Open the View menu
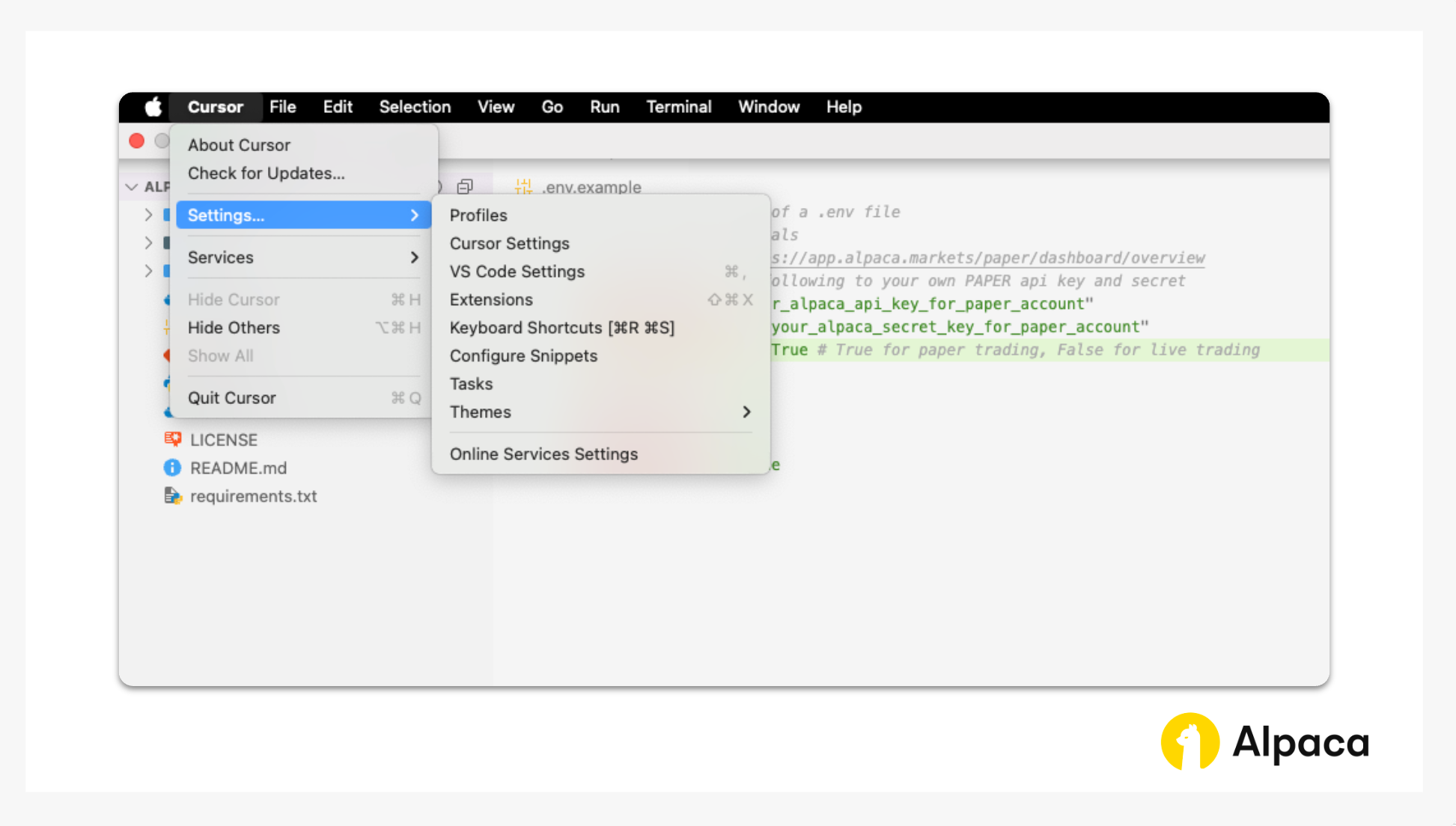Screen dimensions: 1456x826 coord(496,107)
